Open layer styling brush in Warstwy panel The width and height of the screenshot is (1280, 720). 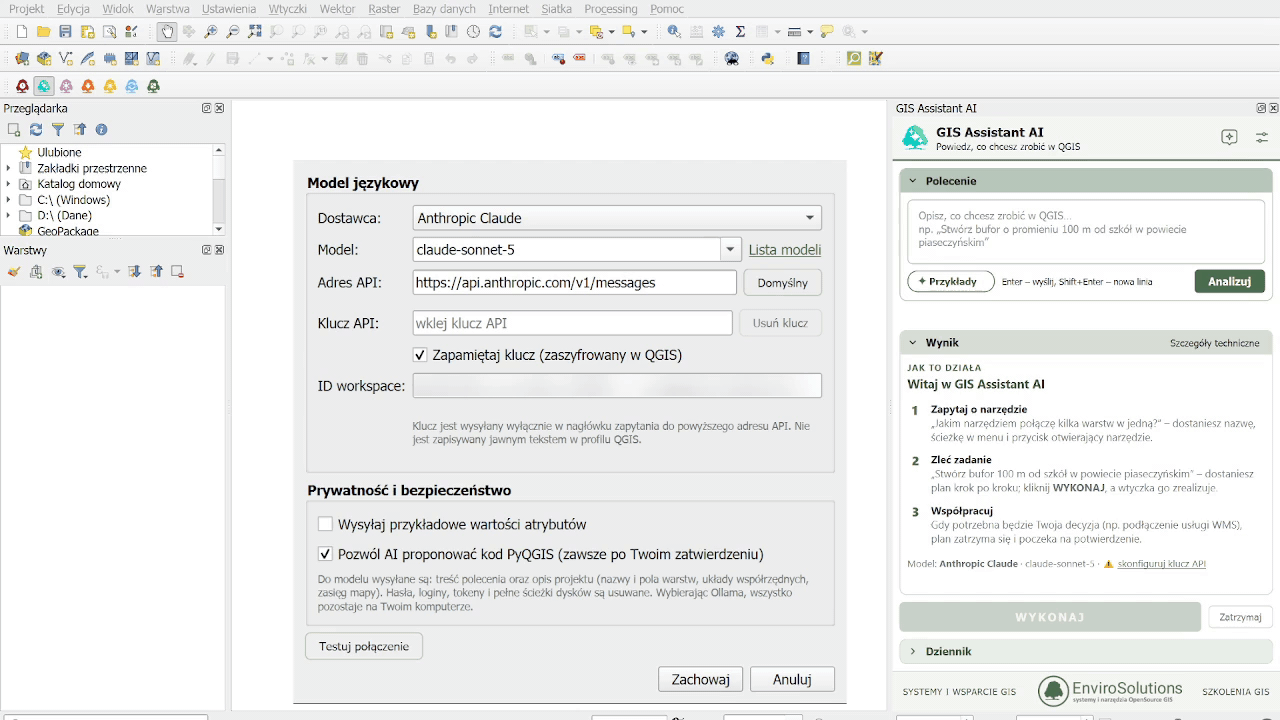pyautogui.click(x=14, y=271)
